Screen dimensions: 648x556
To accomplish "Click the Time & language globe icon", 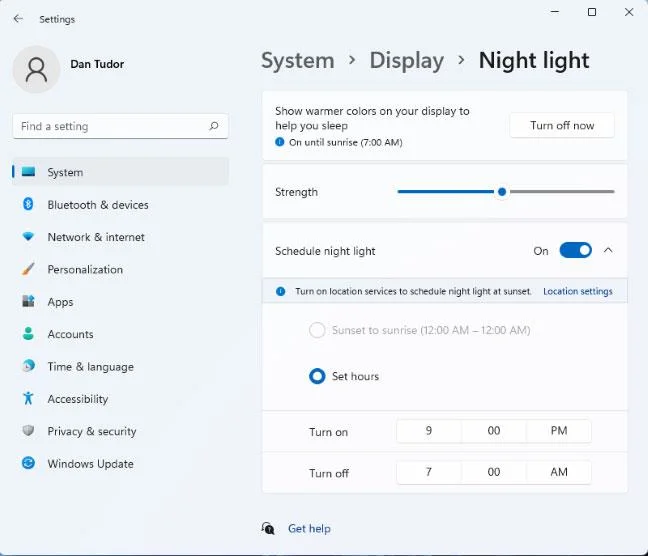I will pyautogui.click(x=28, y=366).
